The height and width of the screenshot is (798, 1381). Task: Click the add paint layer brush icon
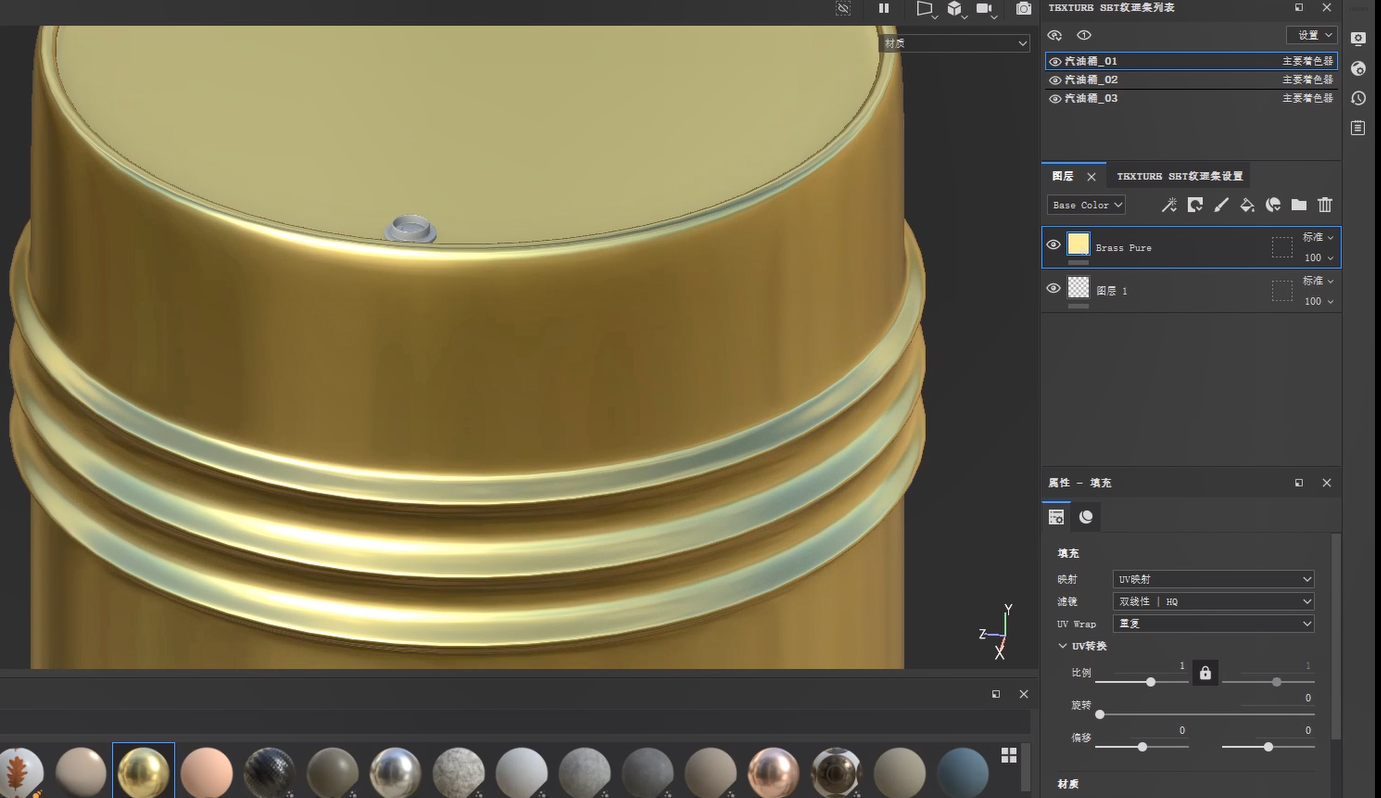[x=1221, y=205]
